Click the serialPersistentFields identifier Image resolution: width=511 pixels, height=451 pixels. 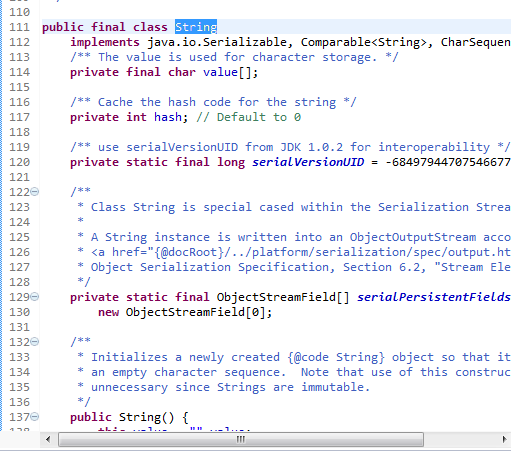click(434, 297)
